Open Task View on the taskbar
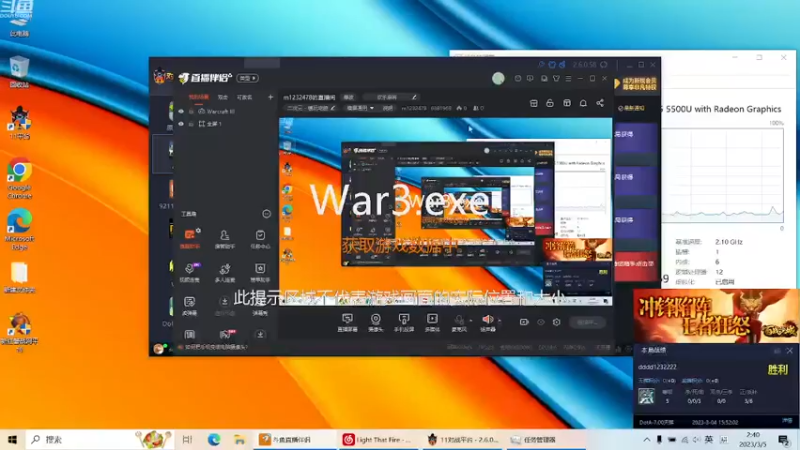Viewport: 800px width, 450px height. (x=187, y=439)
